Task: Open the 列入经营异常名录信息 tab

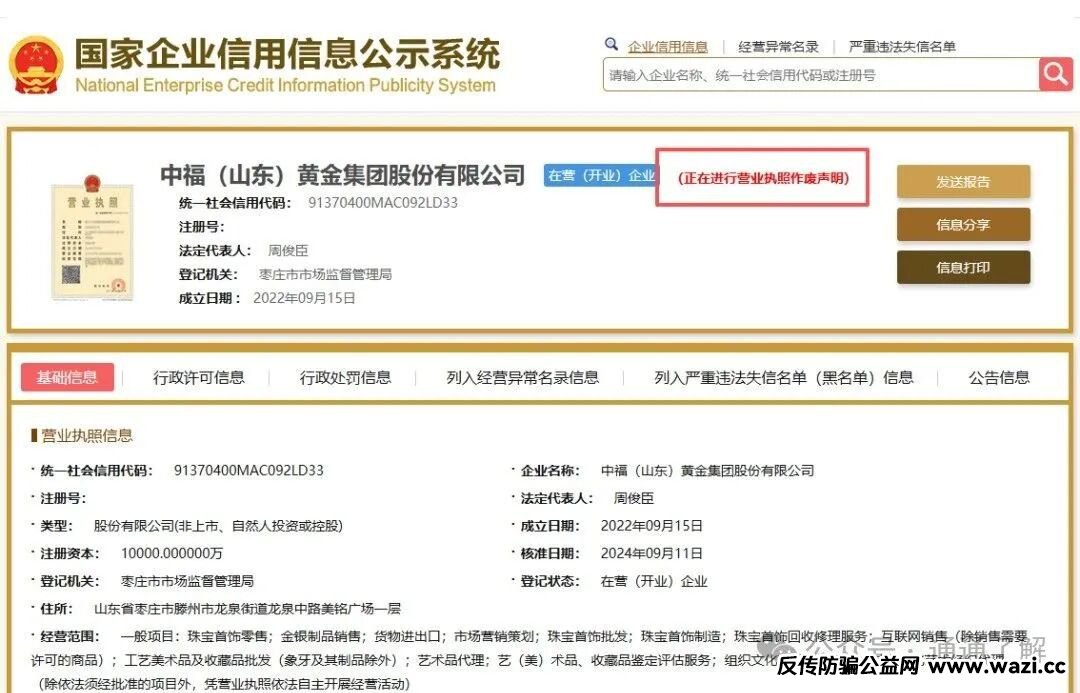Action: pyautogui.click(x=522, y=377)
